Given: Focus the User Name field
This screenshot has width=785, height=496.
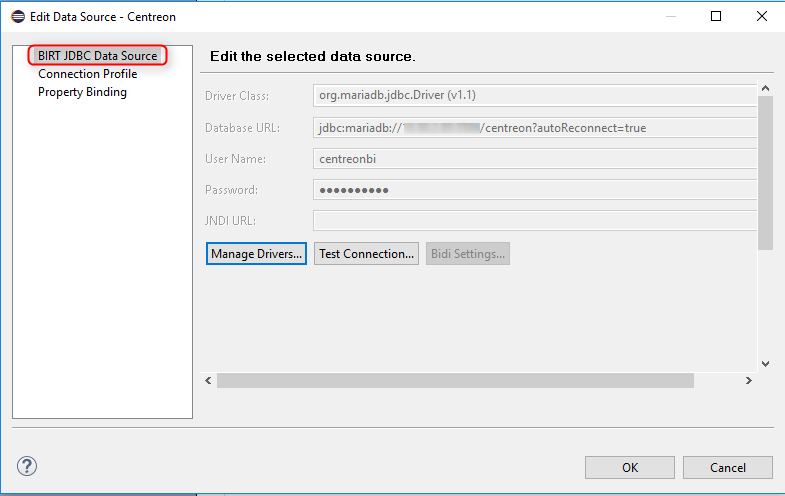Looking at the screenshot, I should pos(532,159).
